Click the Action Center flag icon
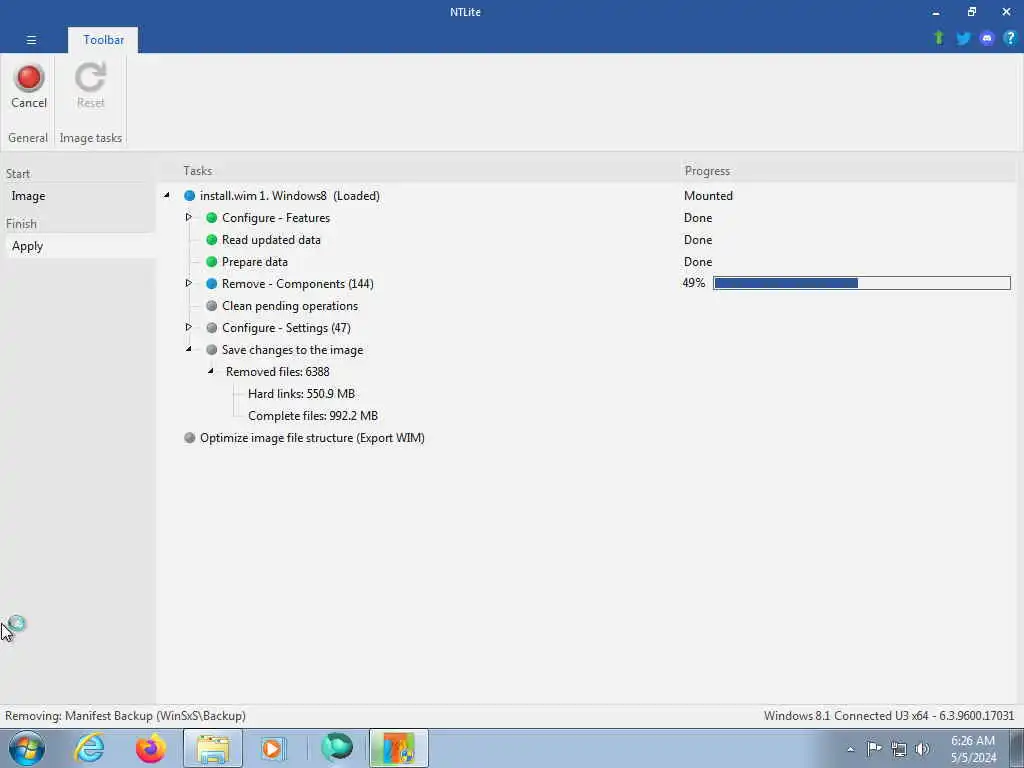The image size is (1024, 768). [874, 748]
